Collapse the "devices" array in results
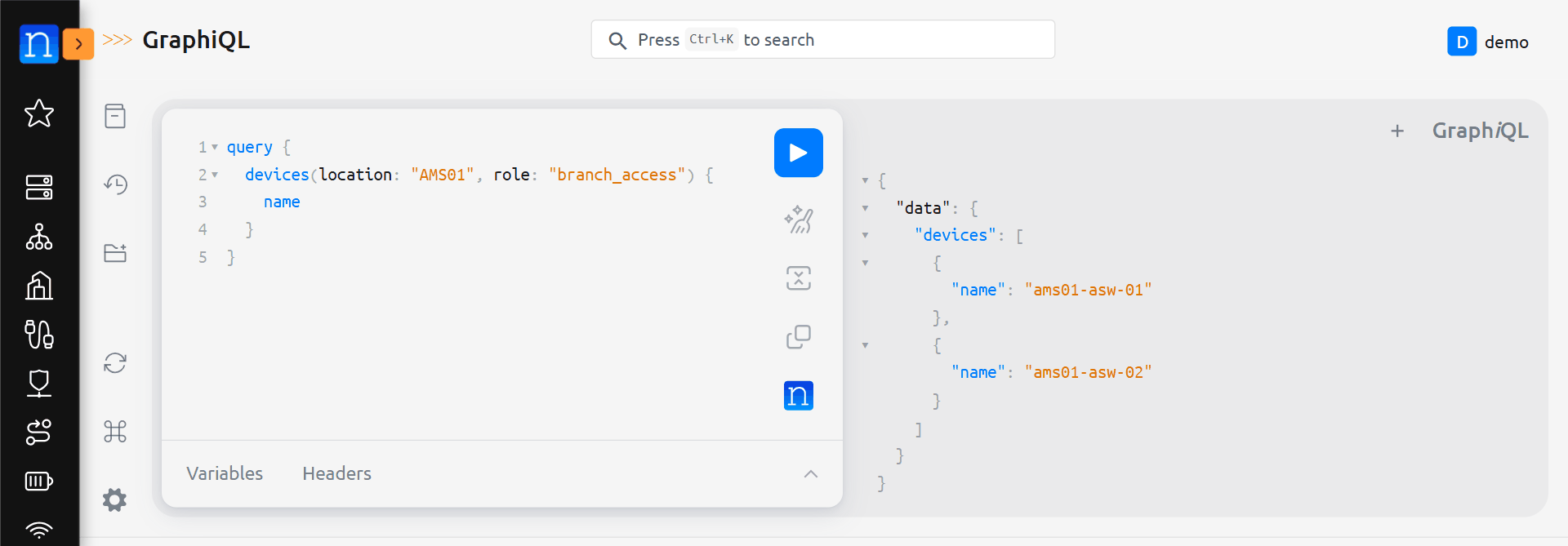Screen dimensions: 1568x546 pos(865,236)
